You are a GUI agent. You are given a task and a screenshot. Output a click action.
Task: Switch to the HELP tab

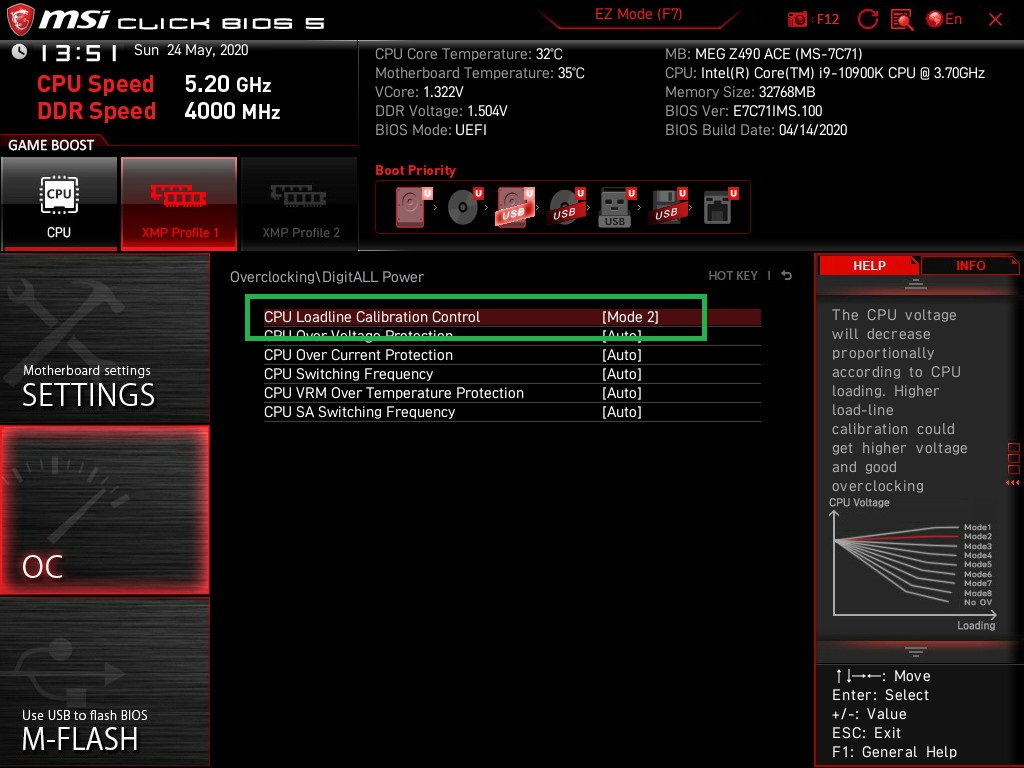(869, 265)
